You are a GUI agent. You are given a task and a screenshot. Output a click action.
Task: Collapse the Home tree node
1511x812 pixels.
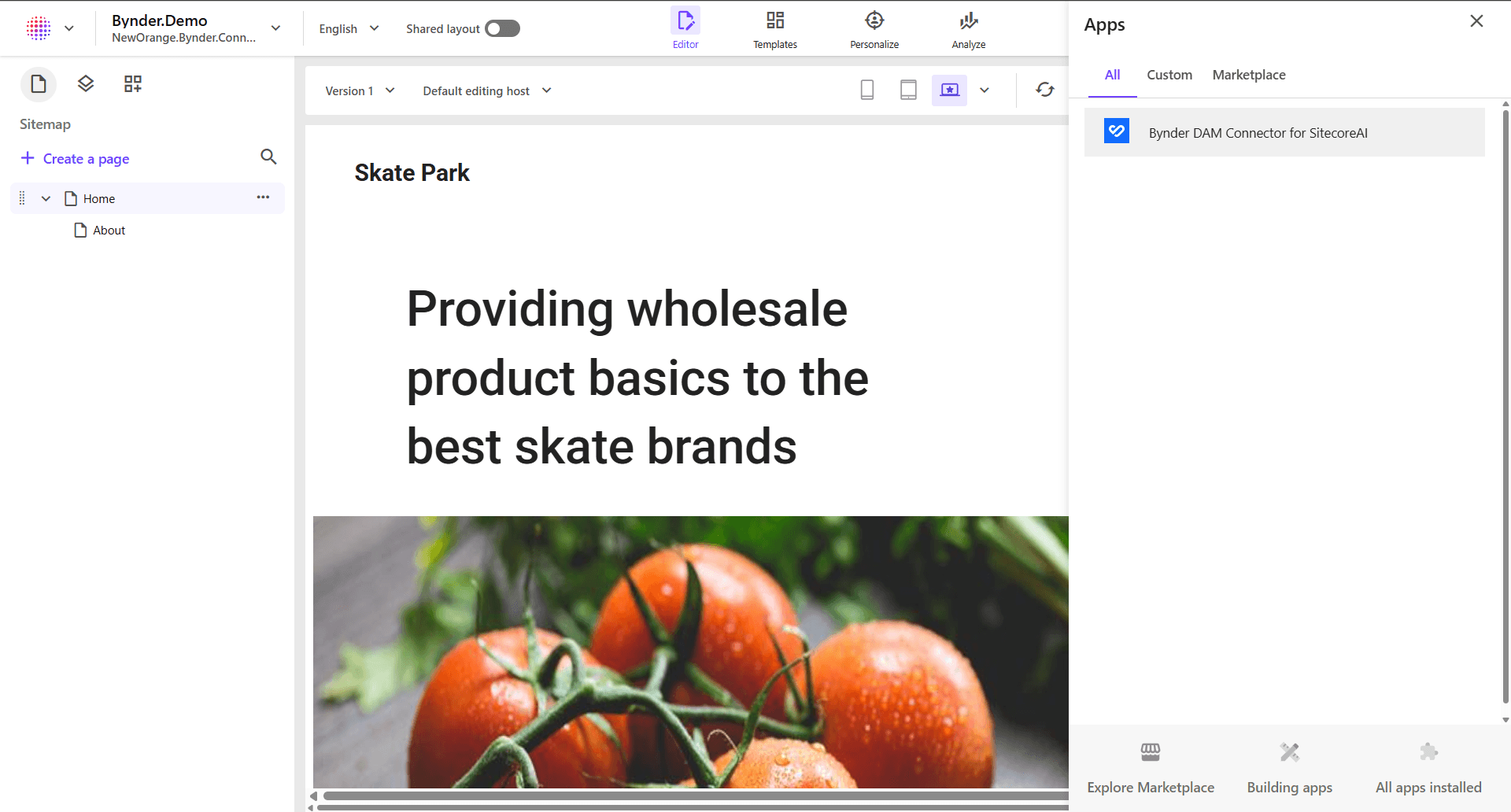46,199
